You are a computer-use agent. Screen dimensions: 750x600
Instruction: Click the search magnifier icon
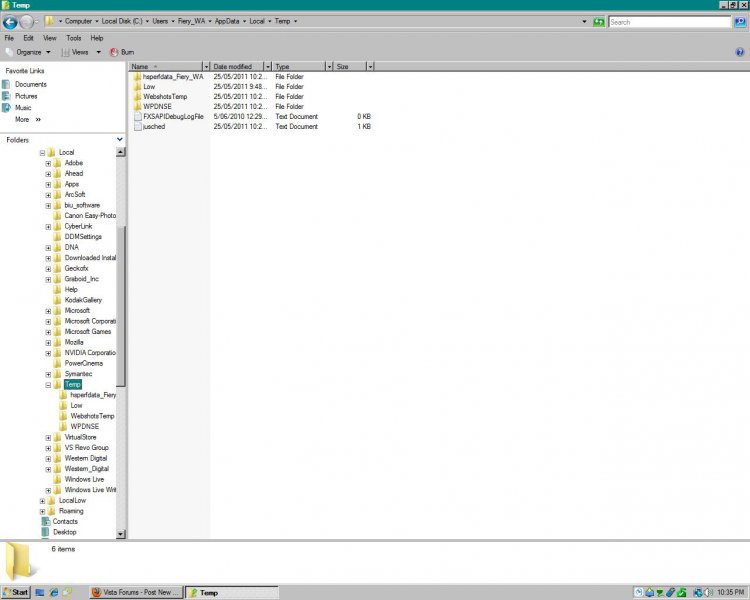click(739, 22)
